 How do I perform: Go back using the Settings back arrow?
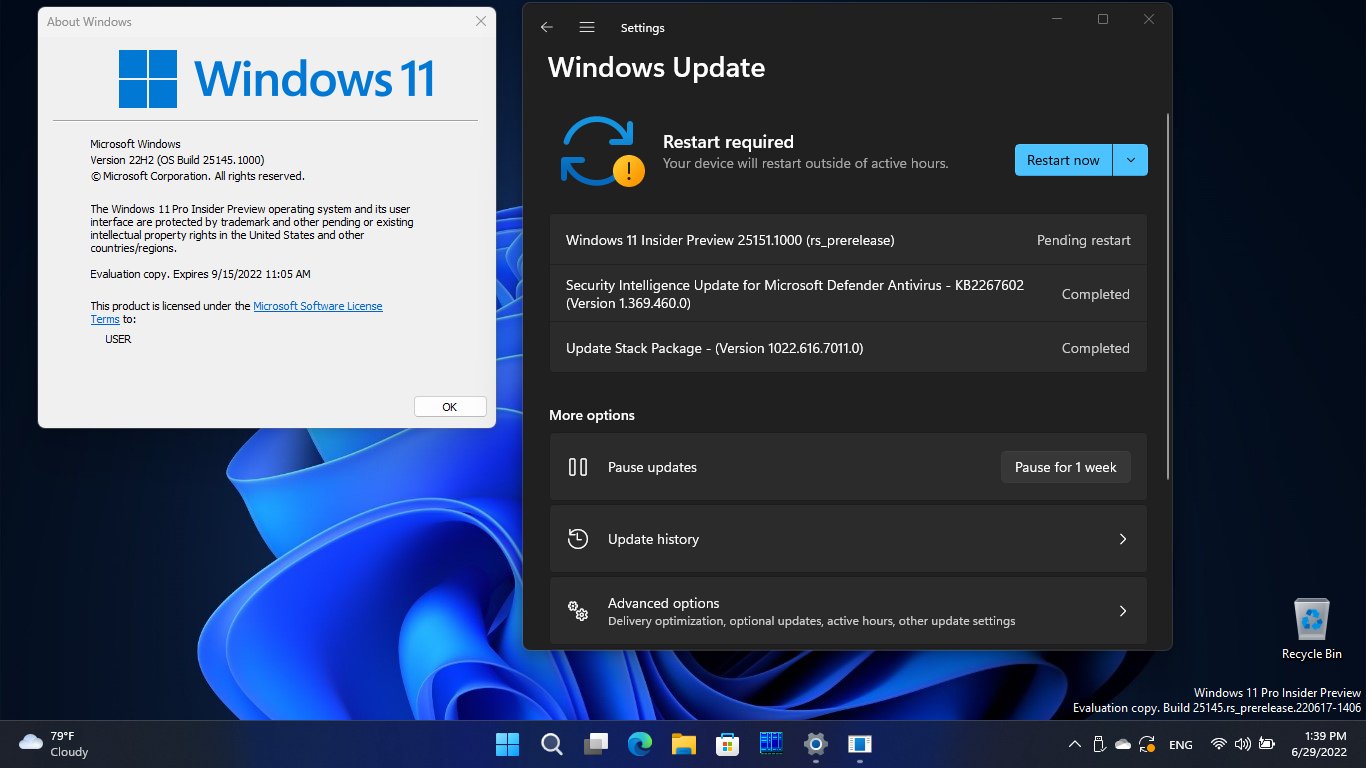(x=547, y=28)
